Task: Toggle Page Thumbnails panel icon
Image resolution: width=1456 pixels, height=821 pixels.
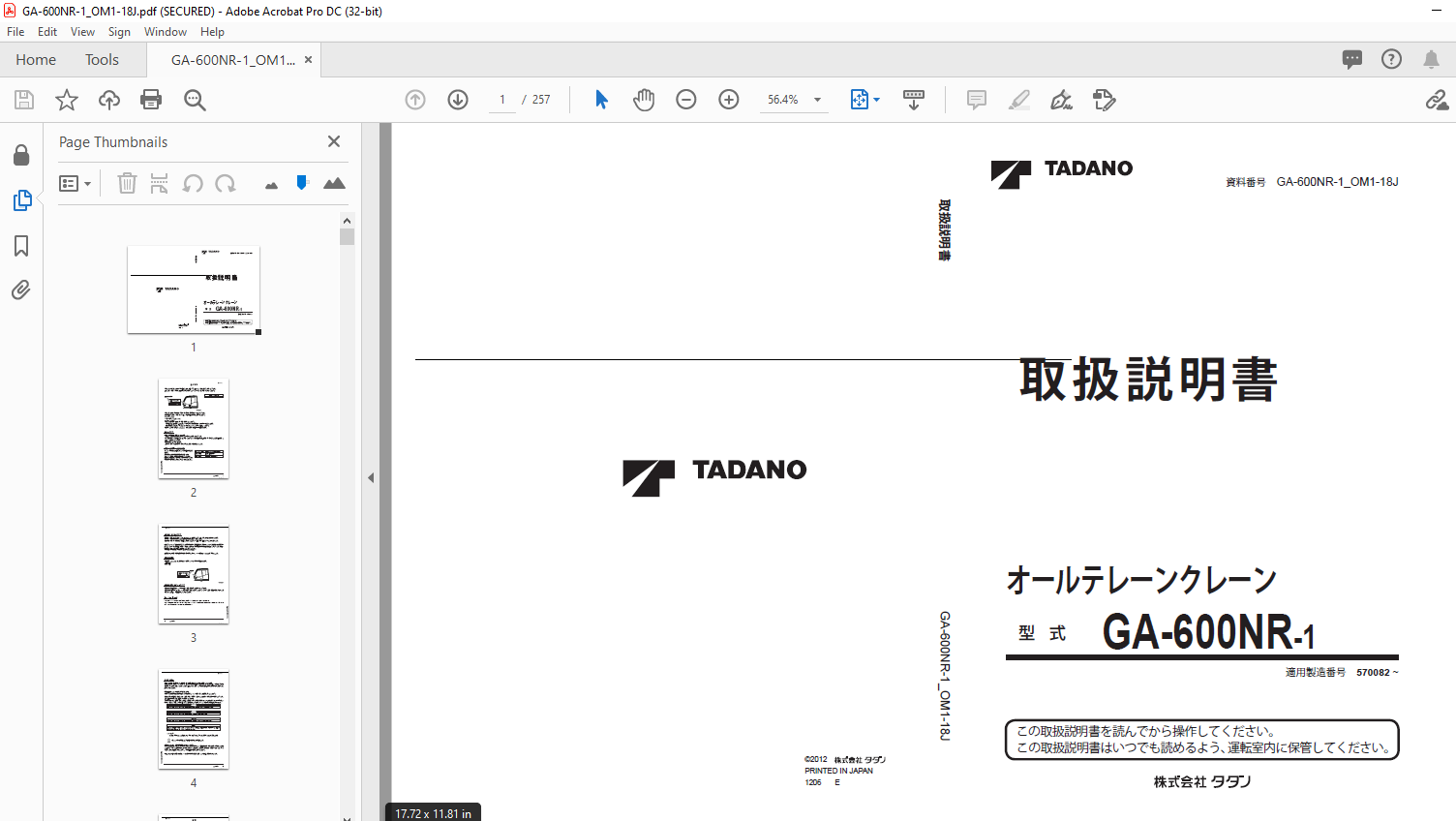Action: pos(21,200)
